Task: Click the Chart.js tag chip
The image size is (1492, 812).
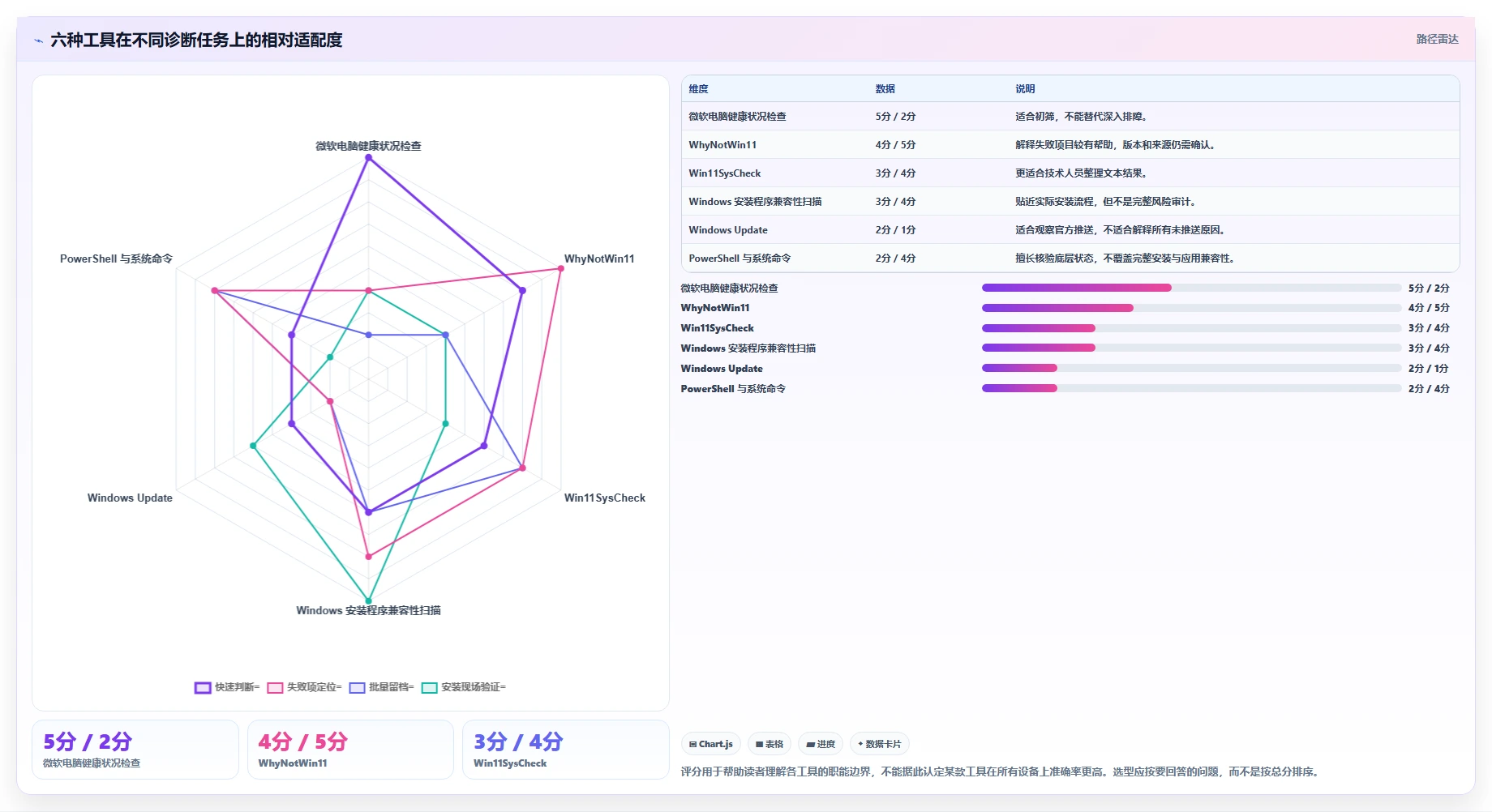Action: pyautogui.click(x=711, y=744)
